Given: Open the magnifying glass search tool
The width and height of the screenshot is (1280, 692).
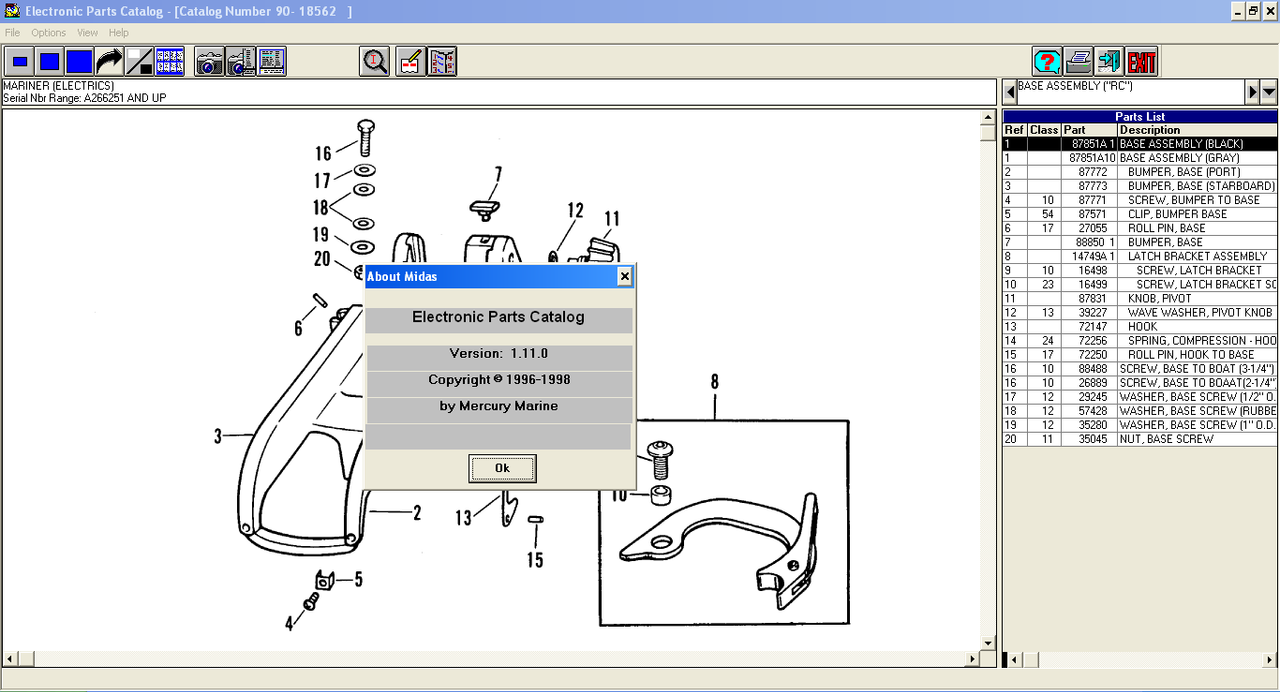Looking at the screenshot, I should point(375,62).
